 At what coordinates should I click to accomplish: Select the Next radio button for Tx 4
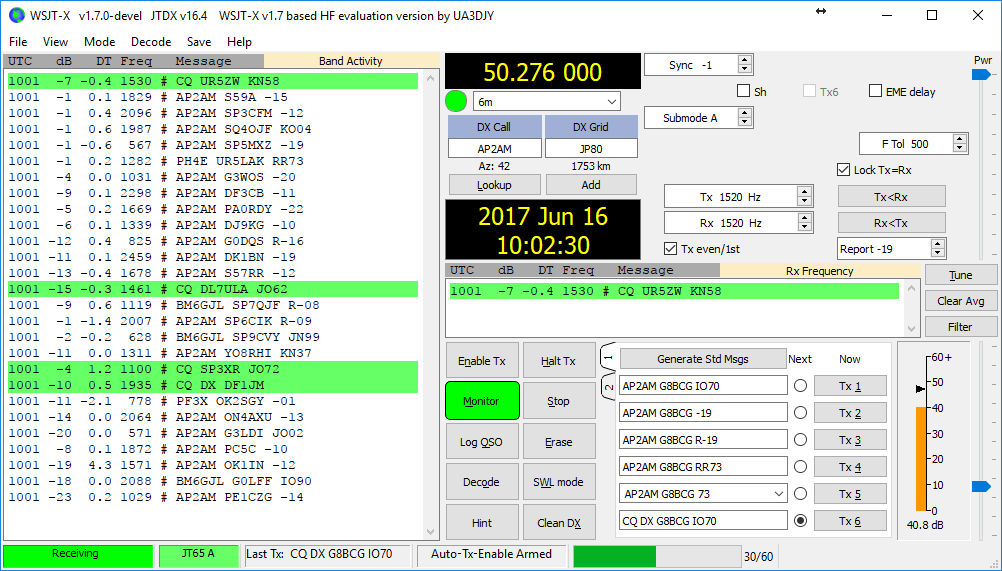tap(800, 467)
